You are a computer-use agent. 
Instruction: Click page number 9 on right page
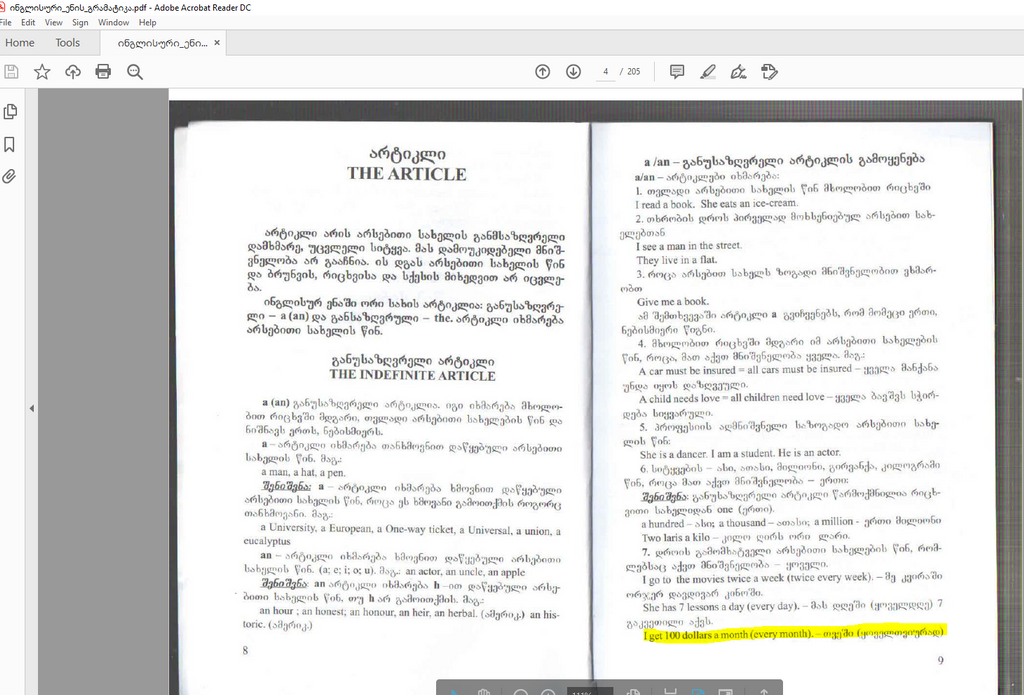[x=940, y=660]
